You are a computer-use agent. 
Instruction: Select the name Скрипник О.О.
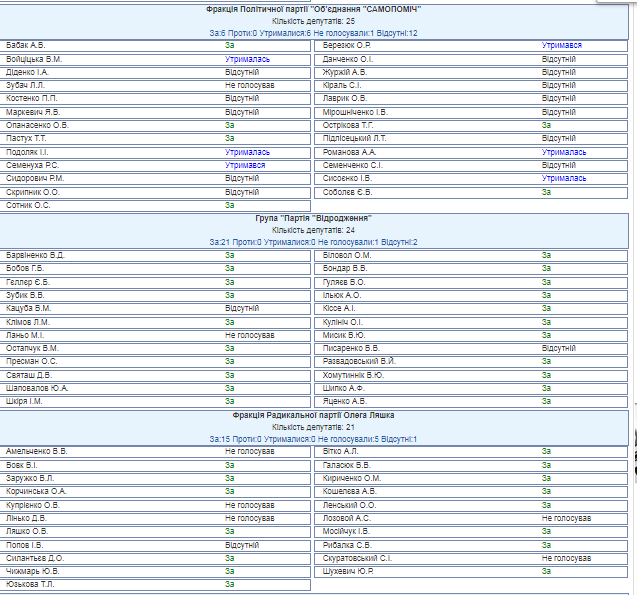click(x=32, y=192)
